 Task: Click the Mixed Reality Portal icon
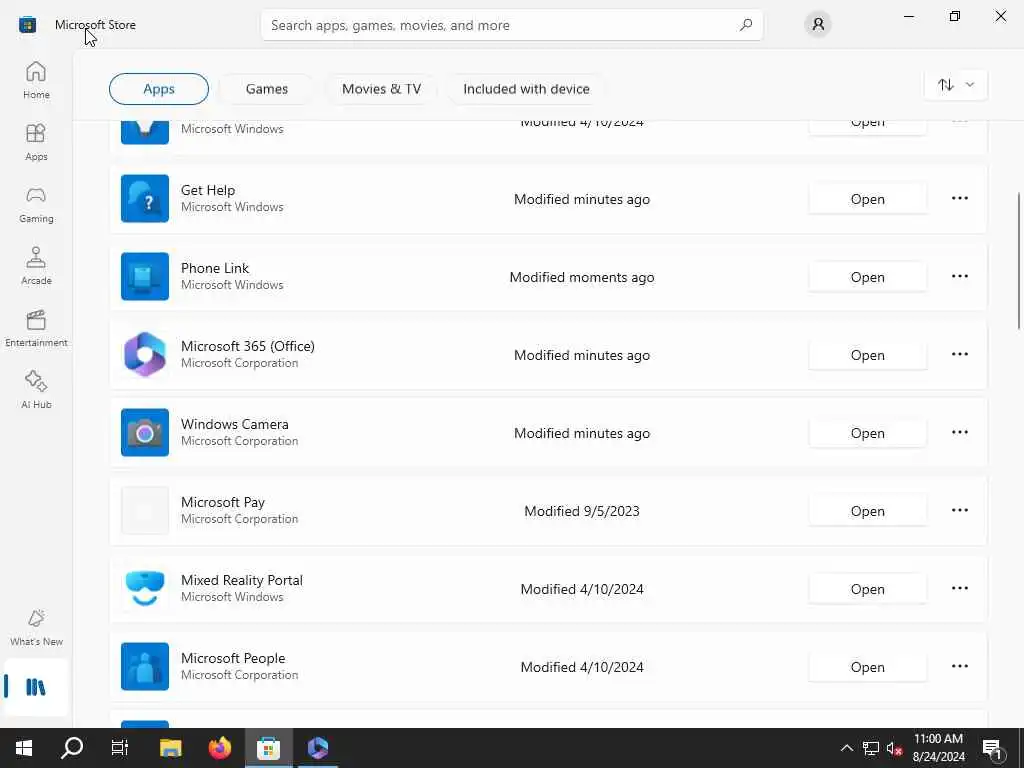tap(145, 588)
